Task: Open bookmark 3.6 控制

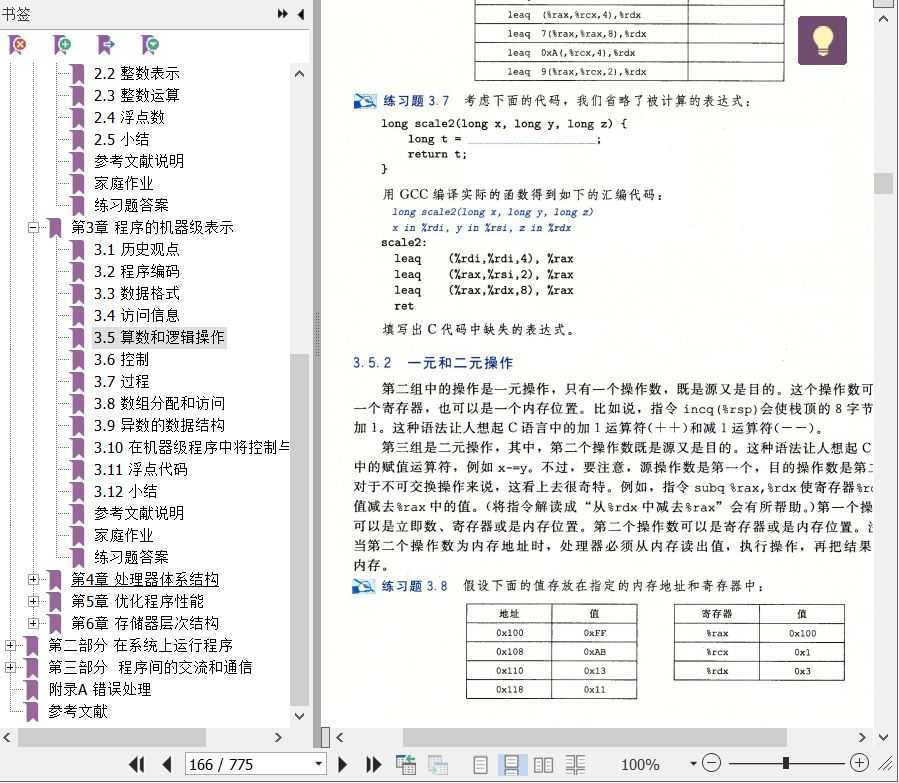Action: pos(121,359)
